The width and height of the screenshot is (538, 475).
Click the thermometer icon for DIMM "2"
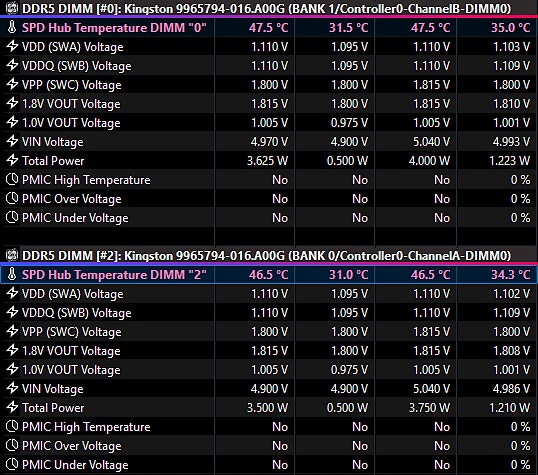tap(12, 275)
